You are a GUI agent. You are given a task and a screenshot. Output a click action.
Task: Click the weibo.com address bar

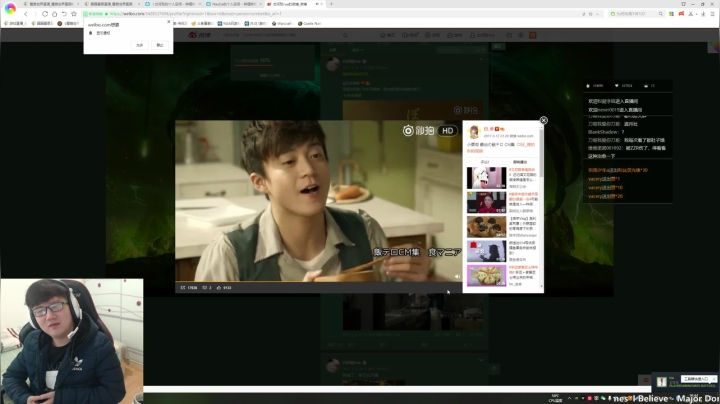click(344, 14)
